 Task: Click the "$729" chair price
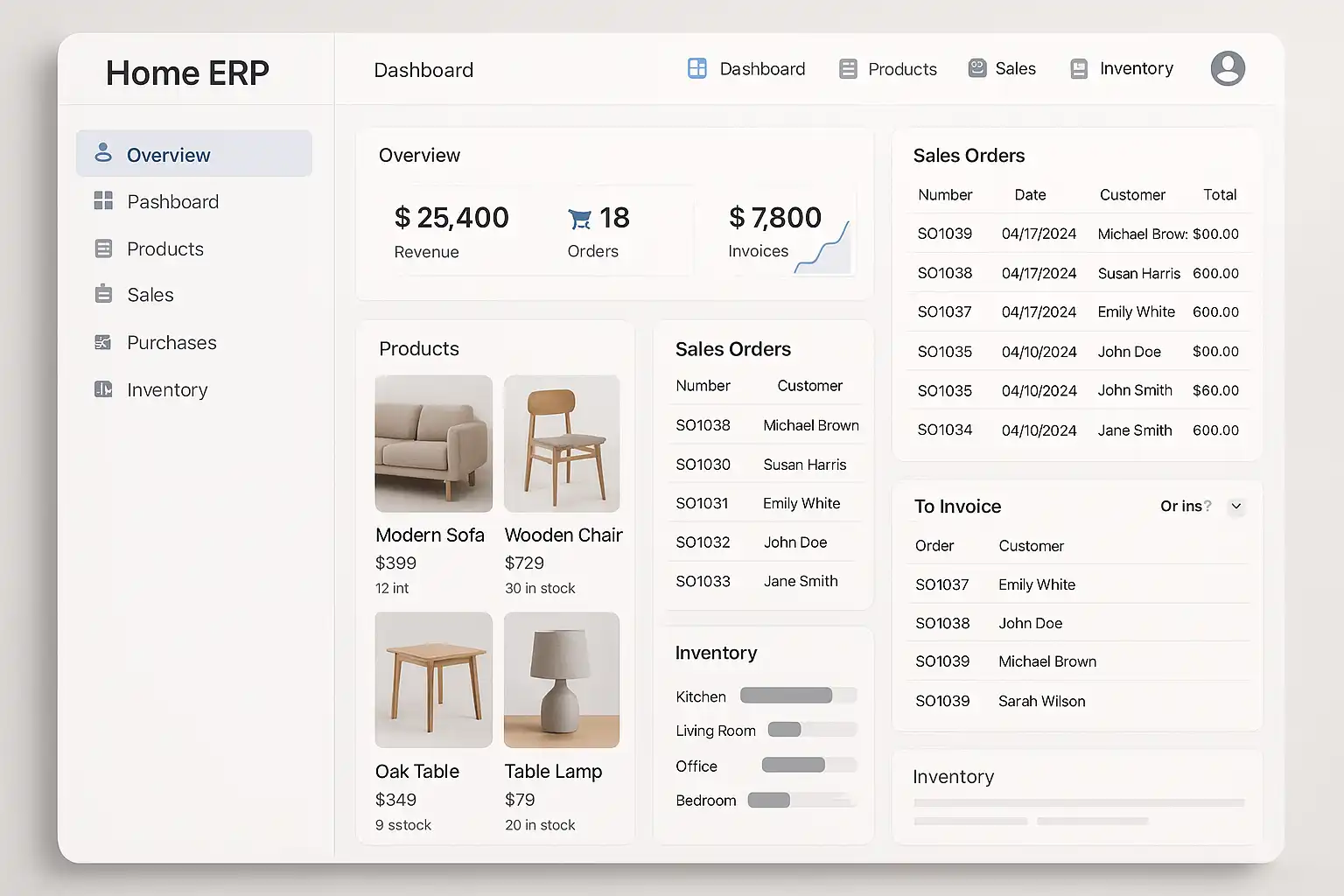coord(524,563)
